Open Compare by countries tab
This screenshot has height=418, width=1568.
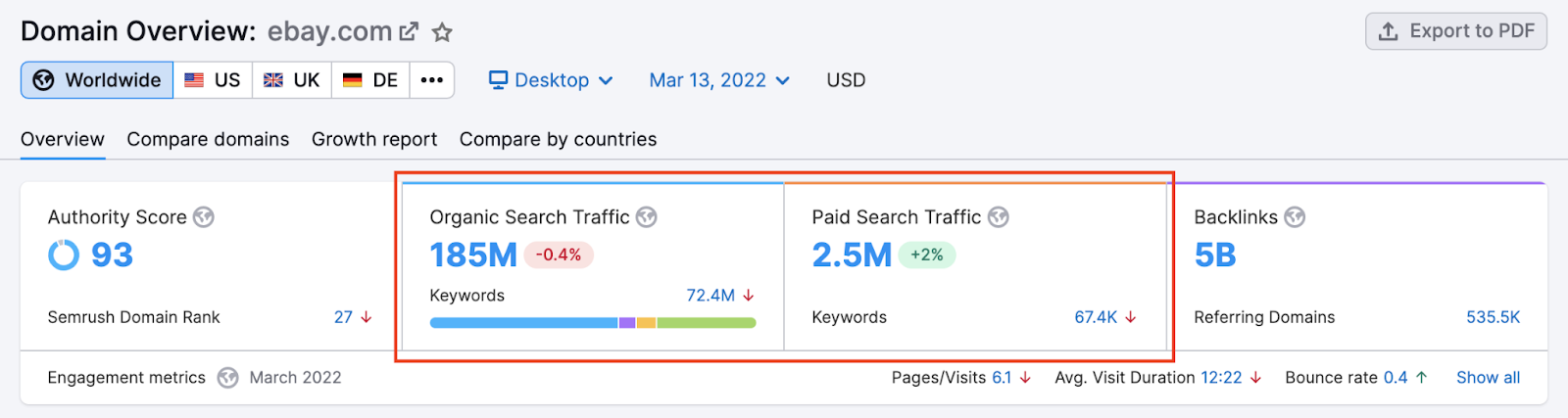coord(558,139)
